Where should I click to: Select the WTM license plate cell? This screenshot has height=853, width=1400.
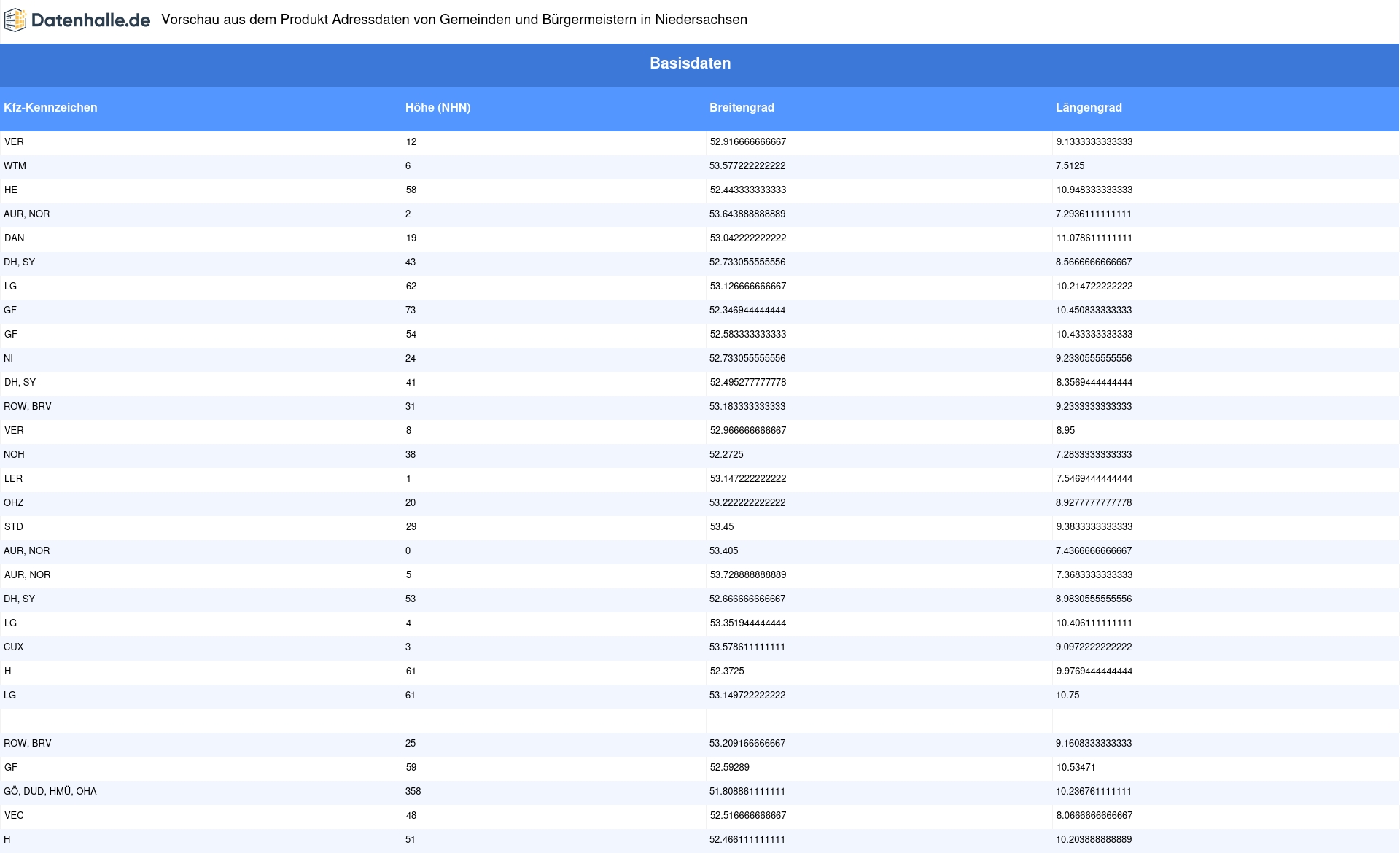point(15,166)
